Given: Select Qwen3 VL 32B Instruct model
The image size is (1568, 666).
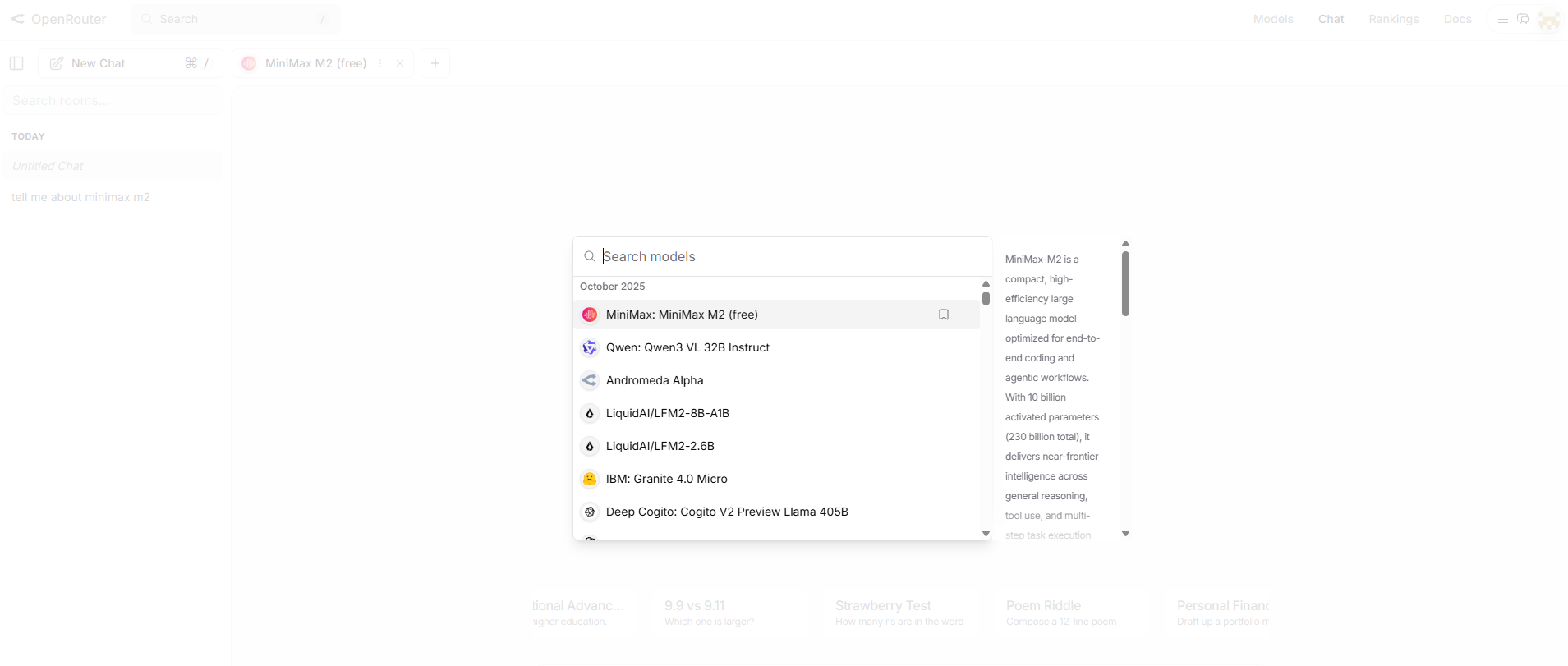Looking at the screenshot, I should (x=687, y=347).
